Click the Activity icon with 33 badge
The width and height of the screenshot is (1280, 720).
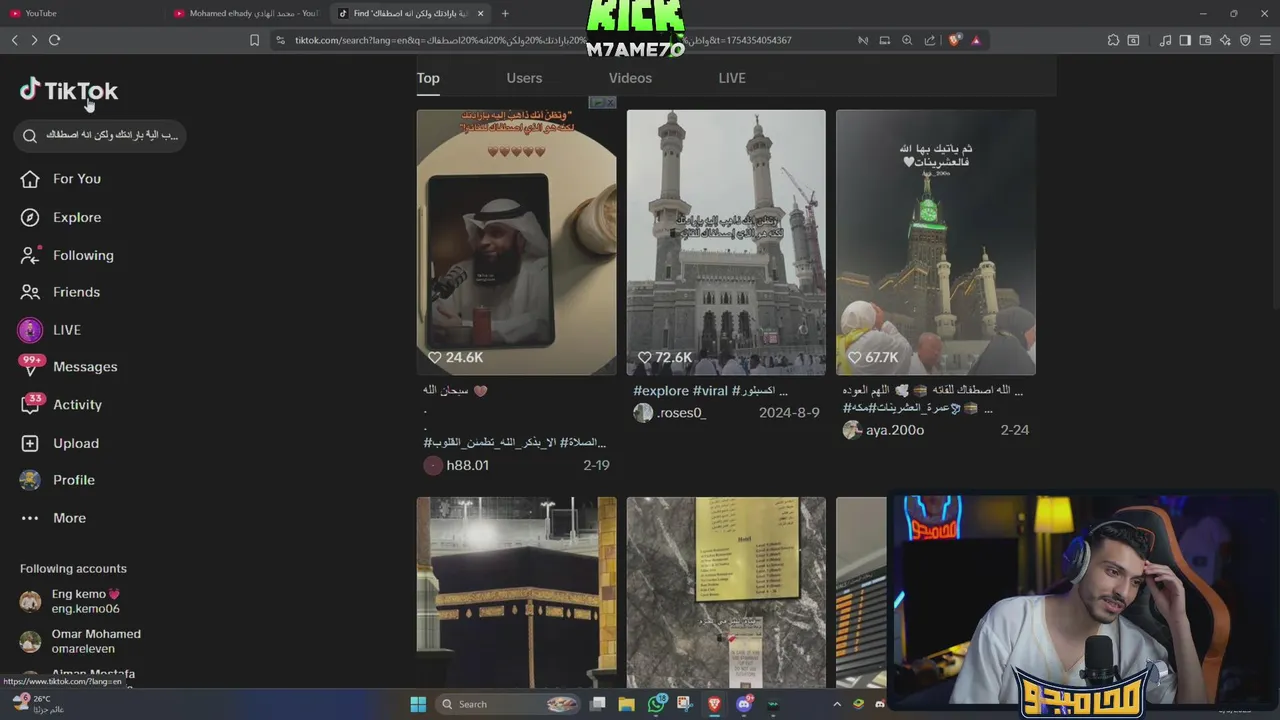tap(32, 404)
